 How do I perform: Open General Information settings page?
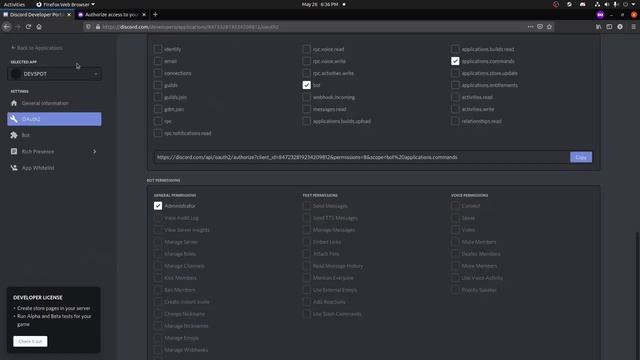click(54, 103)
